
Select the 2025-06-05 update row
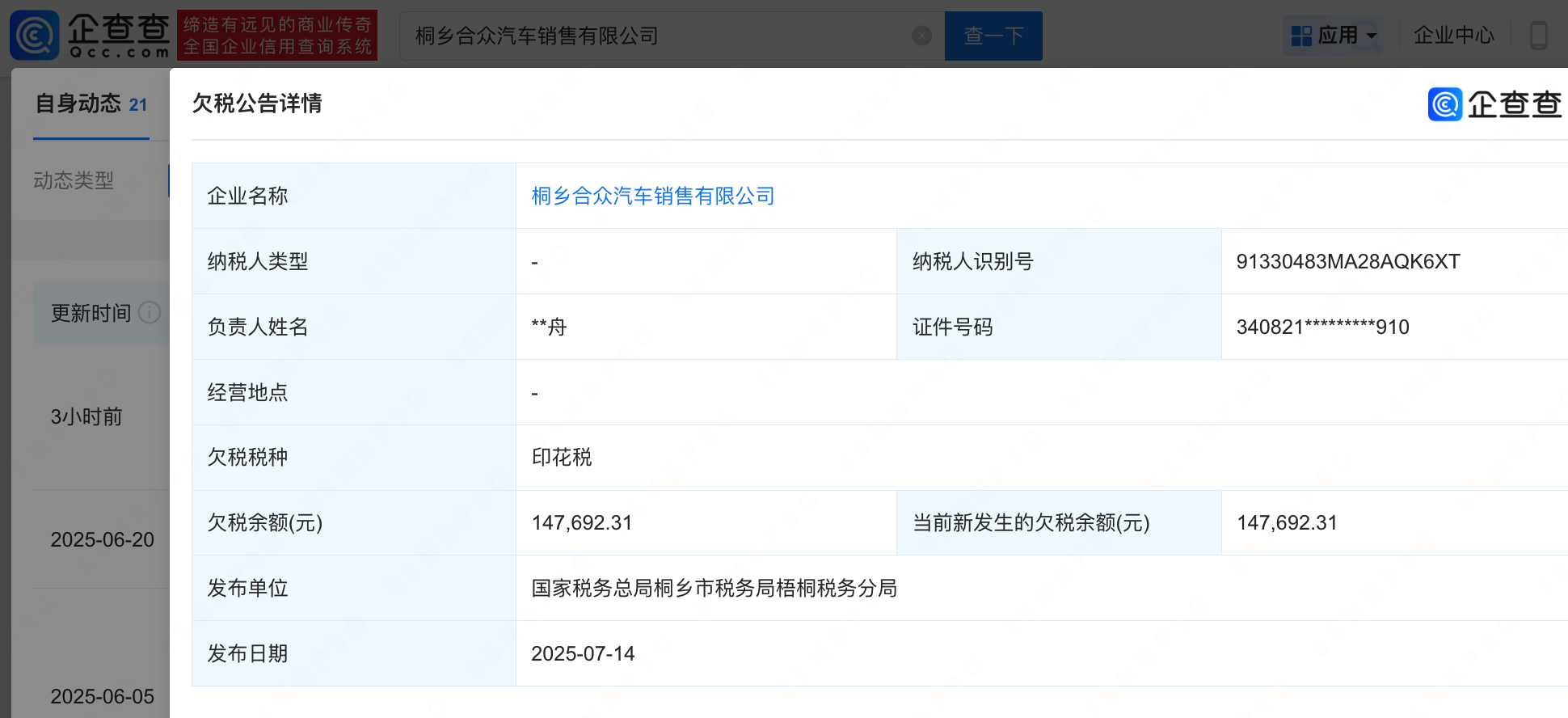(102, 696)
